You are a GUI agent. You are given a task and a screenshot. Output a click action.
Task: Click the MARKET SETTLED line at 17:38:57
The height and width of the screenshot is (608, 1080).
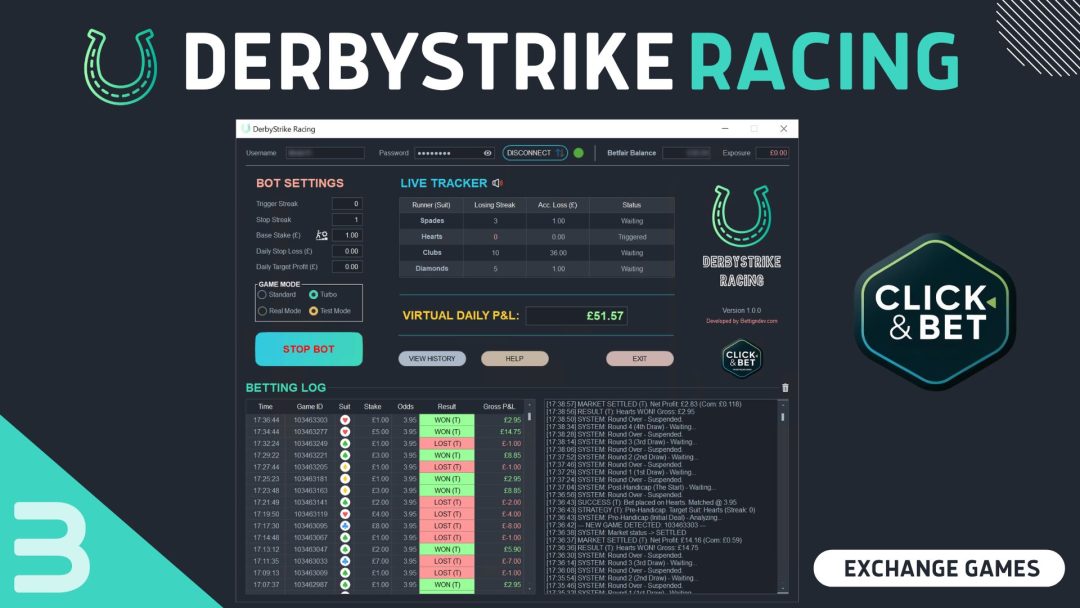[x=644, y=404]
